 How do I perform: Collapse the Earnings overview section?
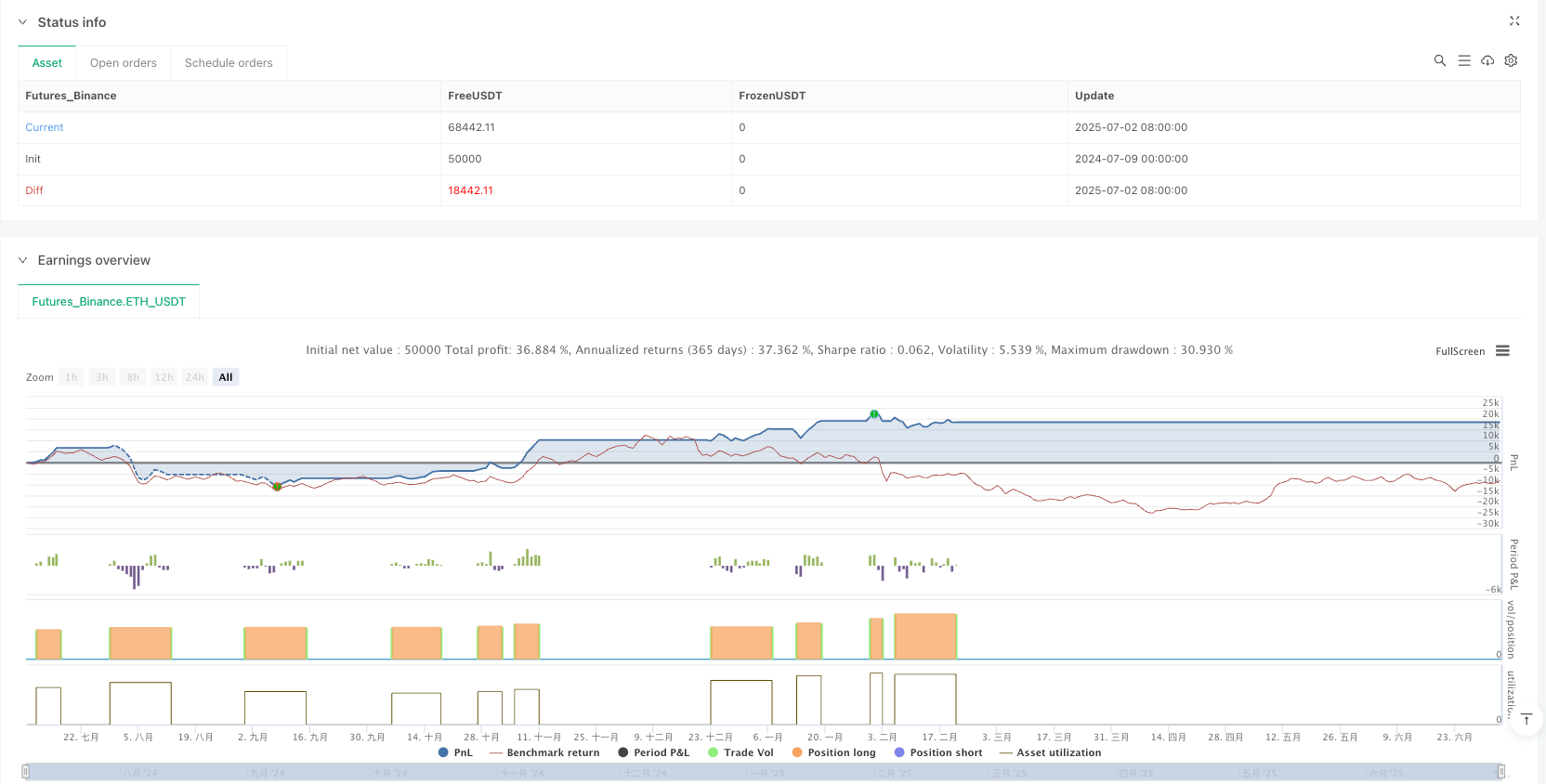coord(23,260)
